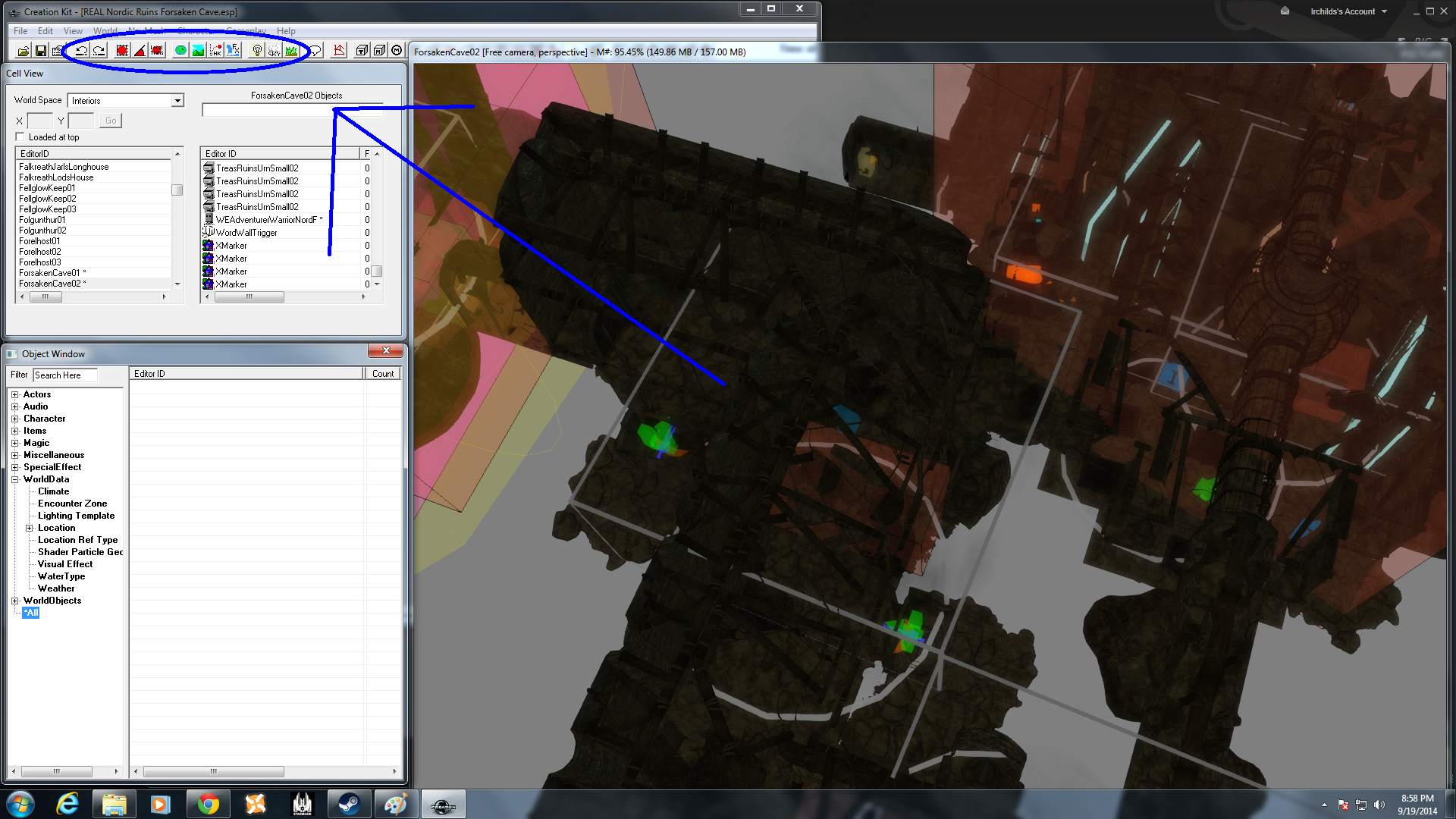Enable the Loaded at top checkbox

point(20,137)
